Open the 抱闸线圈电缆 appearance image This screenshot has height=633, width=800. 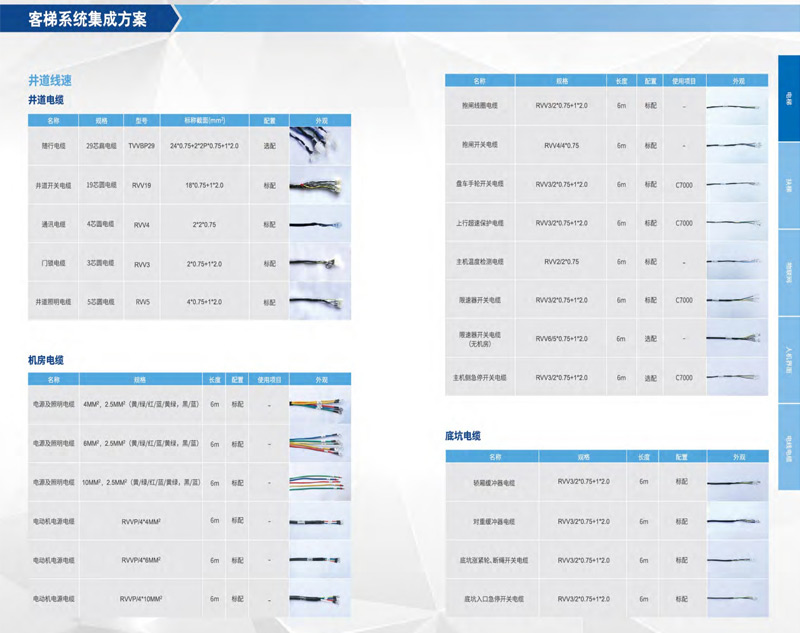pyautogui.click(x=738, y=105)
